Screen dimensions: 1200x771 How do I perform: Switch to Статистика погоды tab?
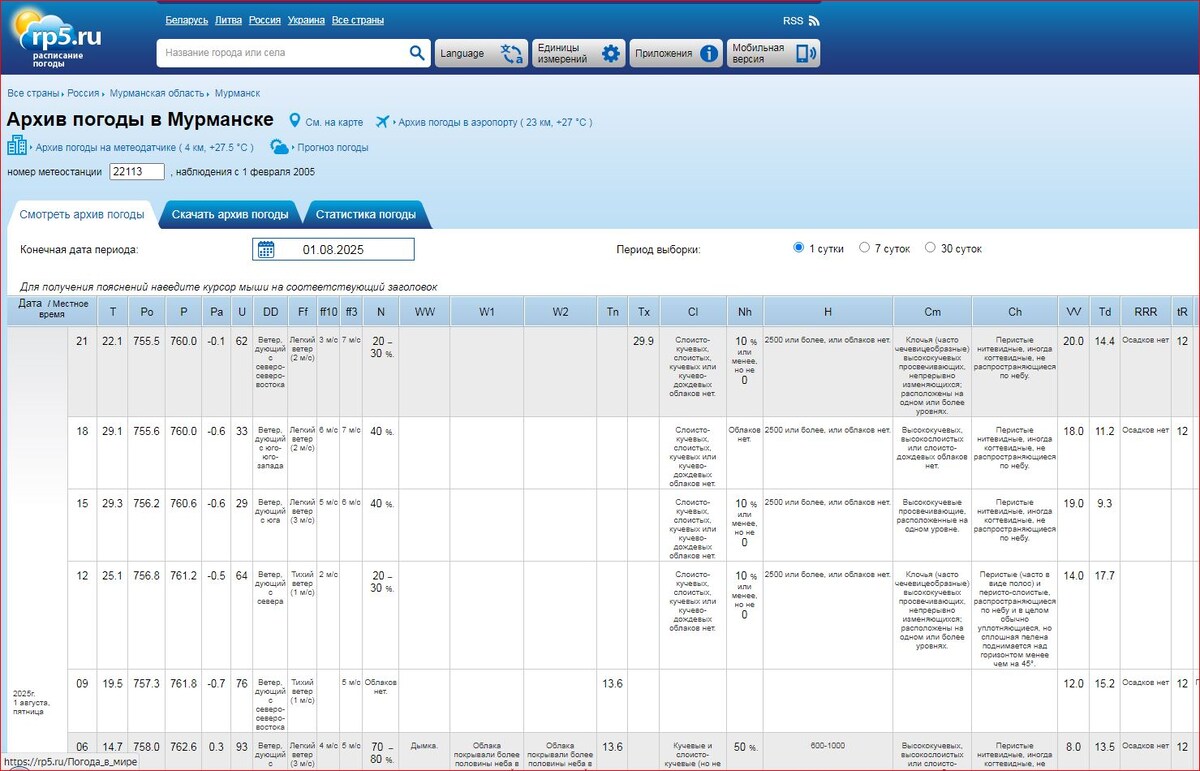(365, 214)
